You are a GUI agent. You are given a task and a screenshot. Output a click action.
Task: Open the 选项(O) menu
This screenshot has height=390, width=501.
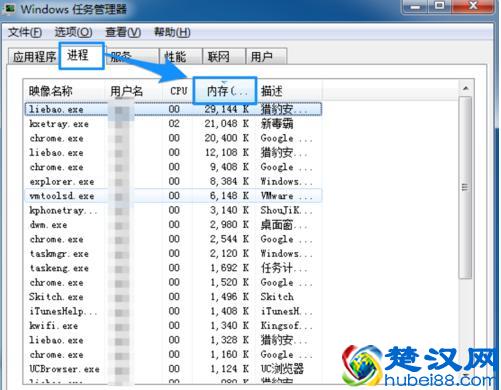(x=73, y=32)
